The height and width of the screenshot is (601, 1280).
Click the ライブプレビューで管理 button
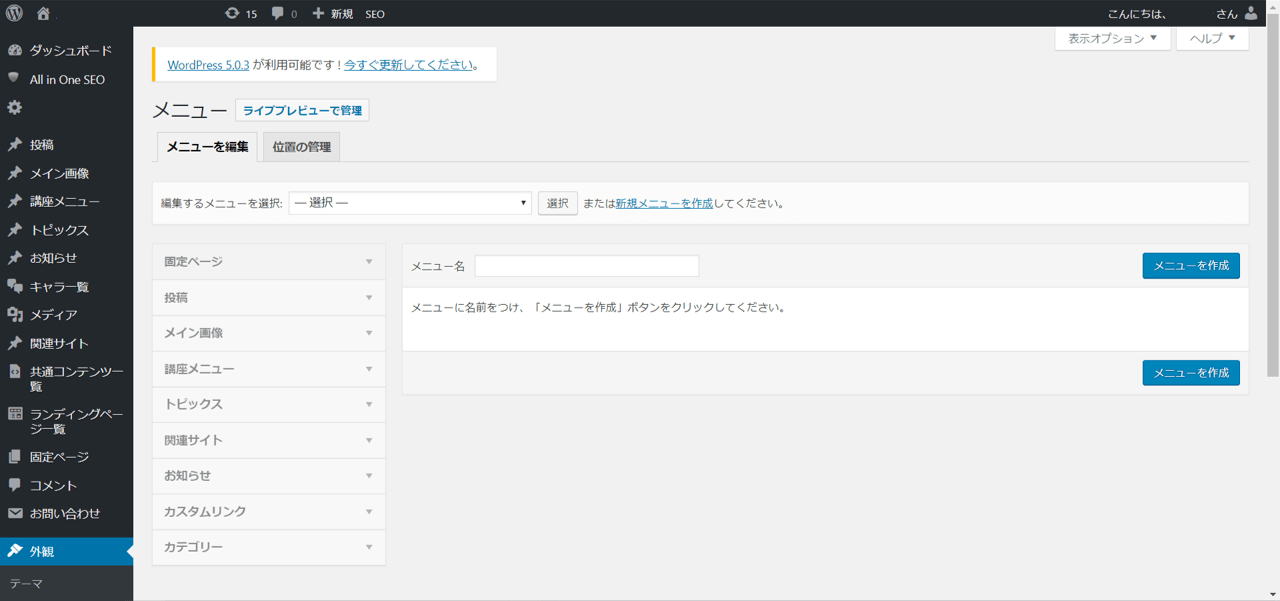point(302,110)
